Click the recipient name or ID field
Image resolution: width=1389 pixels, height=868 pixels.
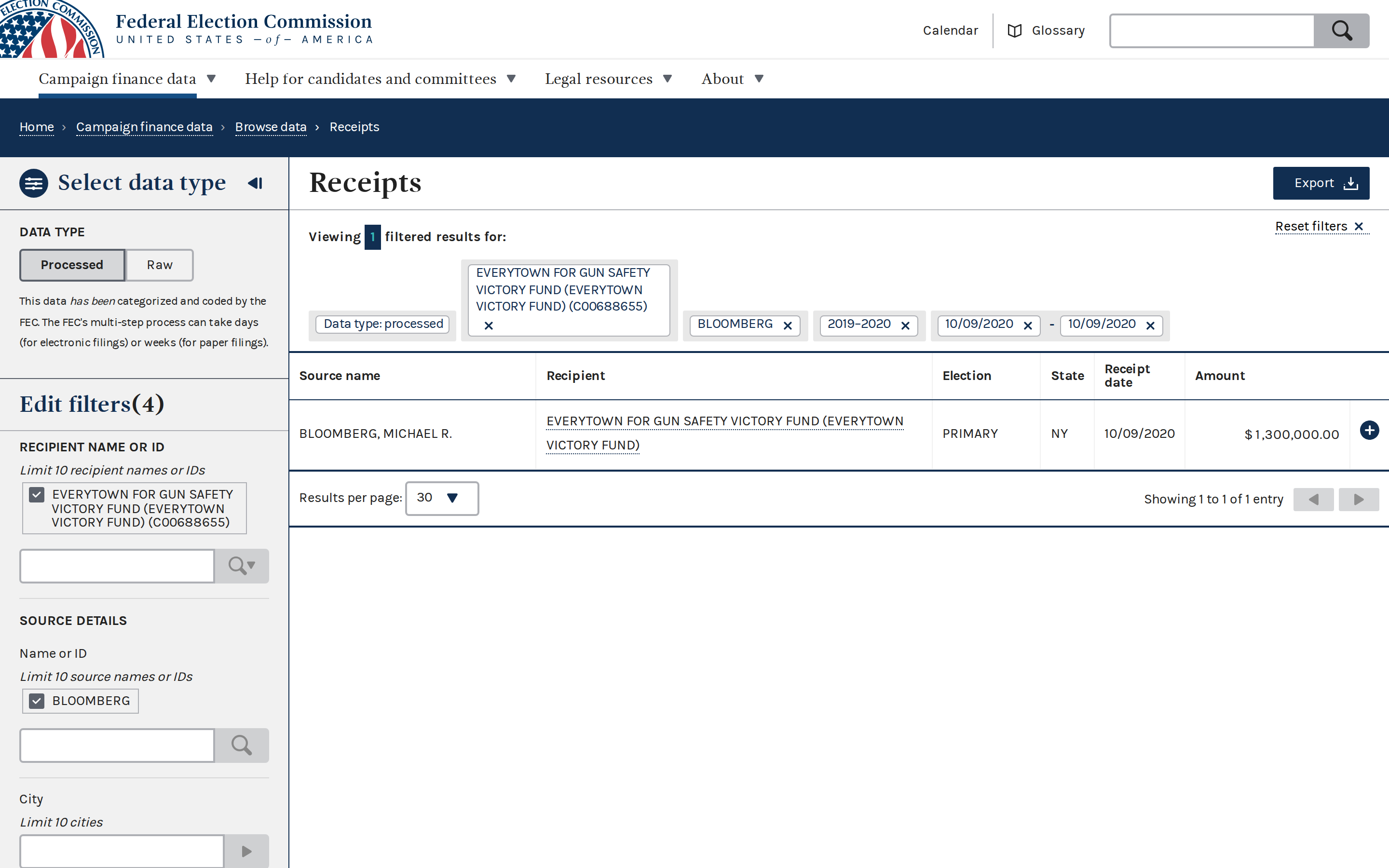[x=117, y=566]
